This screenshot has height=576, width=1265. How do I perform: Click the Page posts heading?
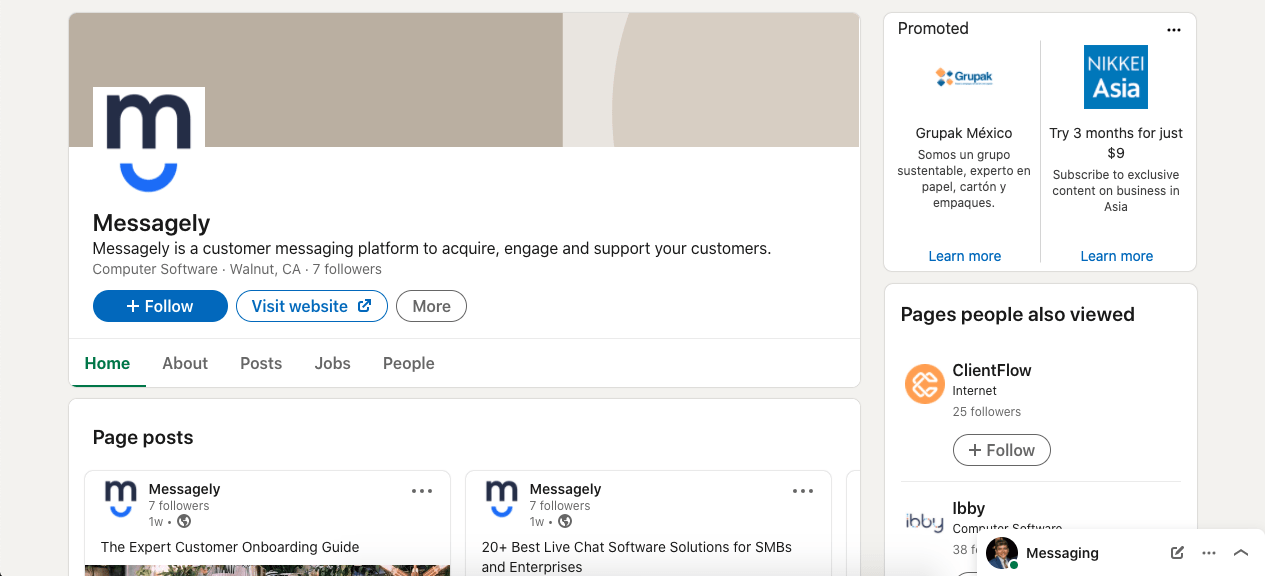click(143, 437)
